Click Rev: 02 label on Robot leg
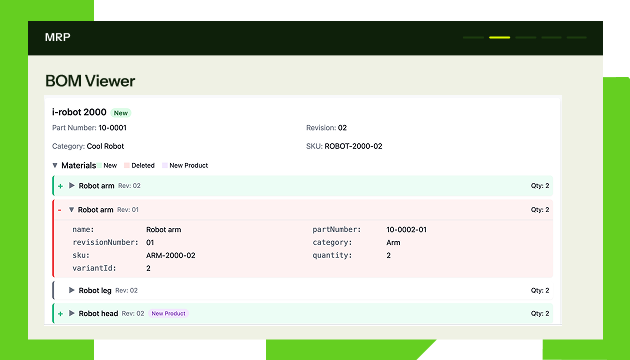The width and height of the screenshot is (630, 360). [x=127, y=290]
